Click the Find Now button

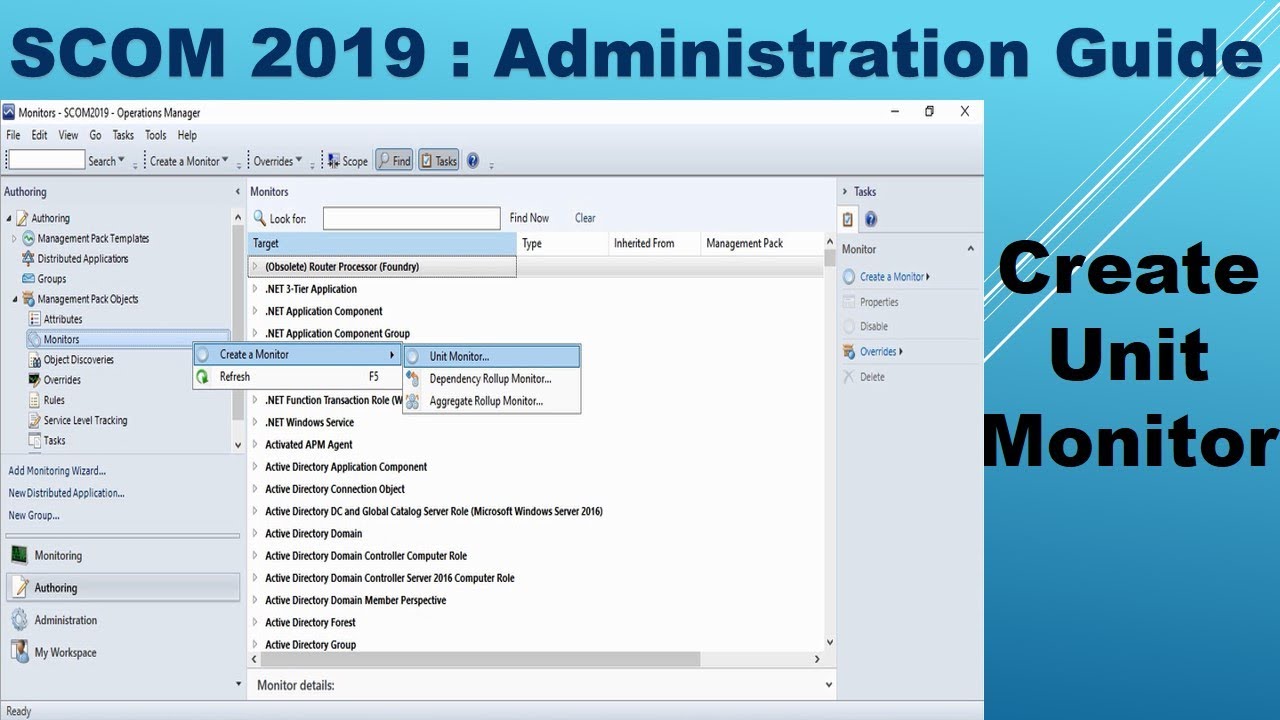(x=529, y=218)
